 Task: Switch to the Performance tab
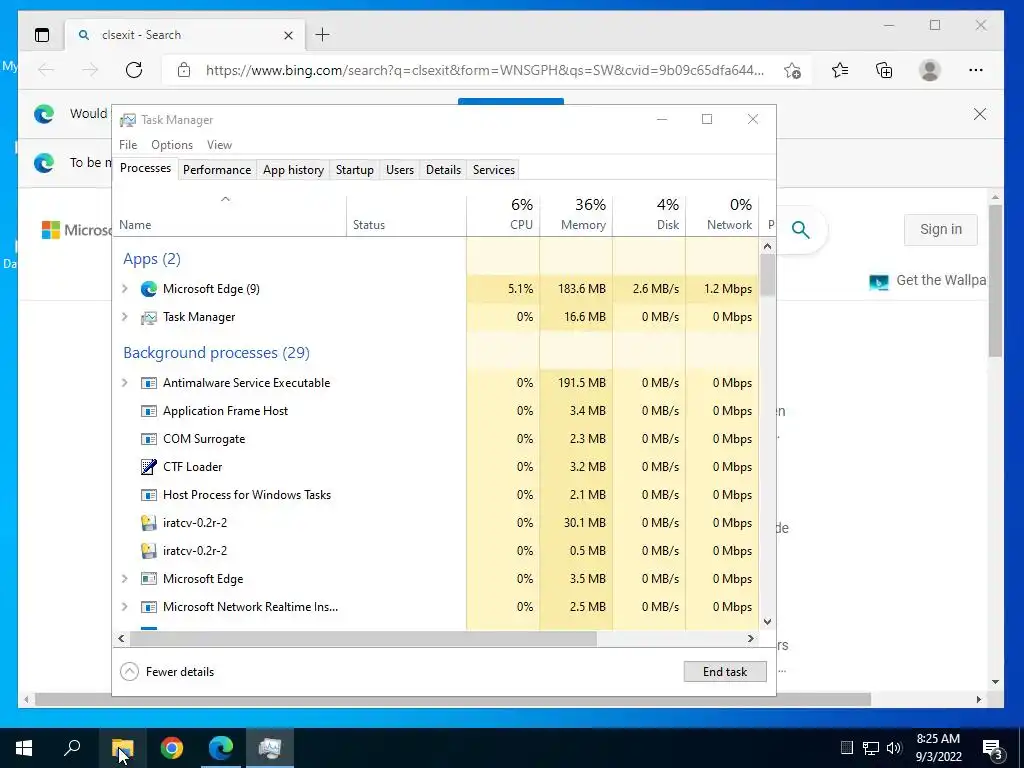[217, 170]
